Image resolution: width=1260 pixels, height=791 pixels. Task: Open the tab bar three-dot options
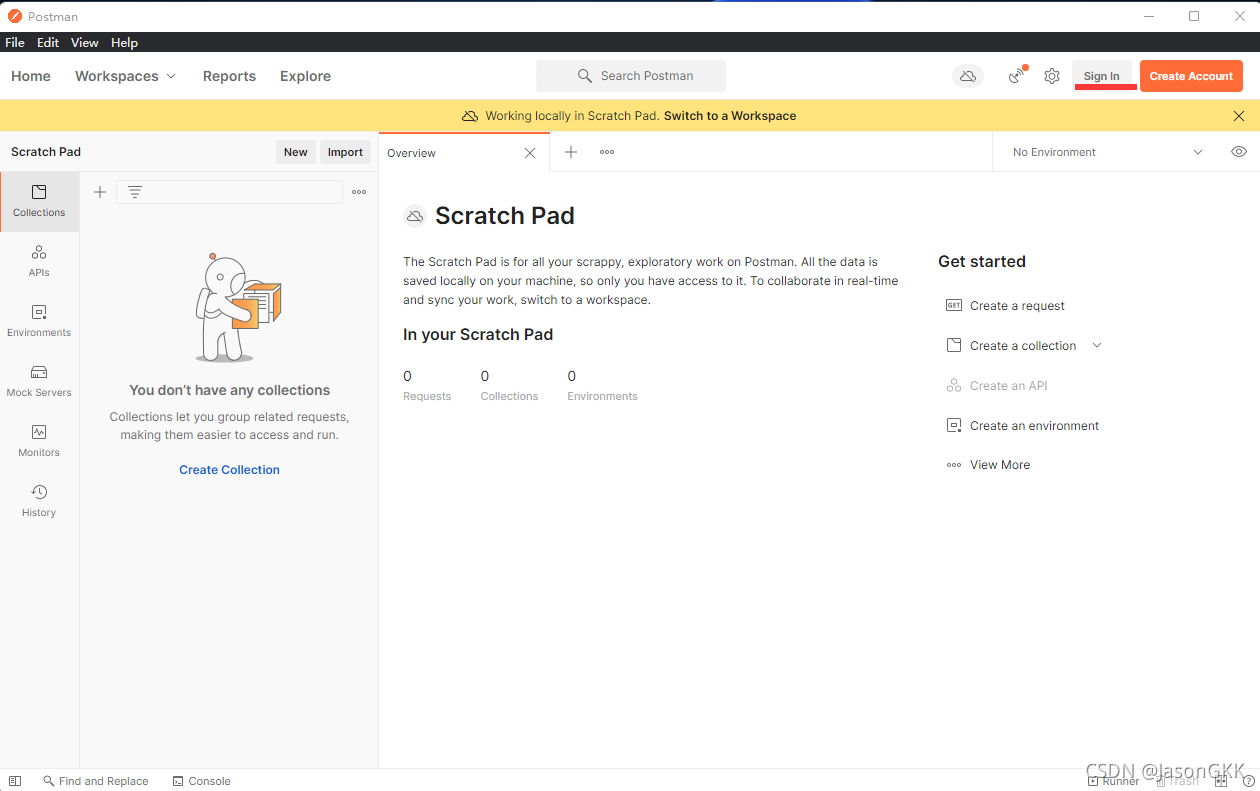pyautogui.click(x=607, y=152)
